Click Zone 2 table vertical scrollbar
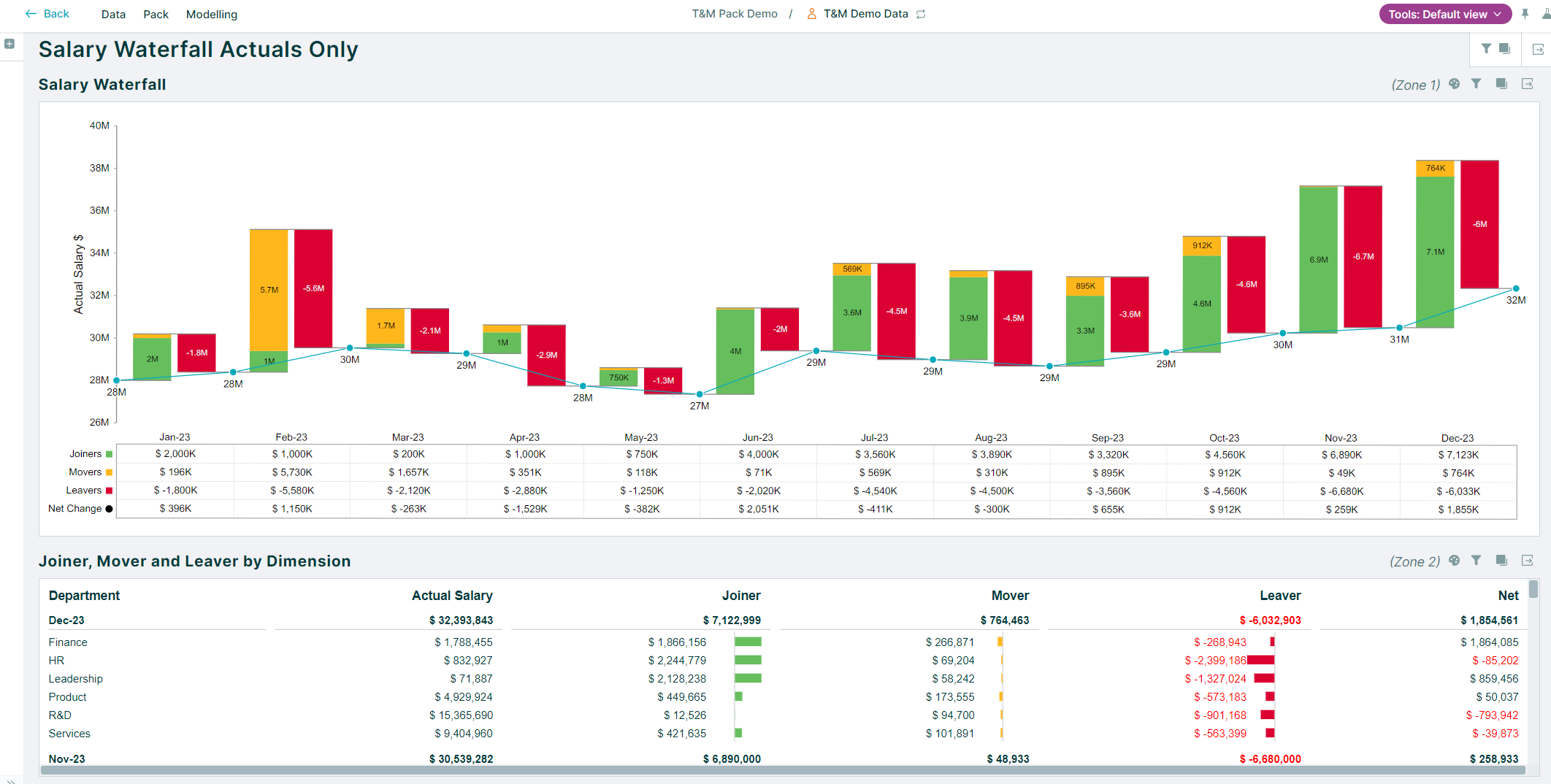Viewport: 1551px width, 784px height. pos(1533,591)
